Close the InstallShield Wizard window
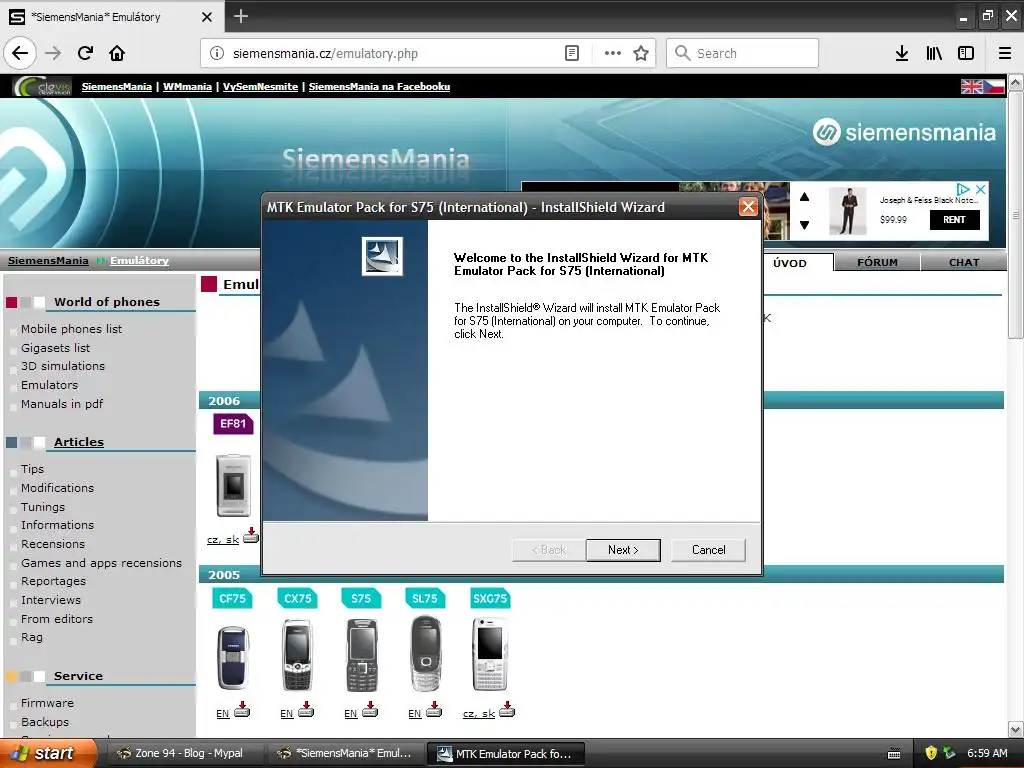1024x768 pixels. click(x=748, y=207)
